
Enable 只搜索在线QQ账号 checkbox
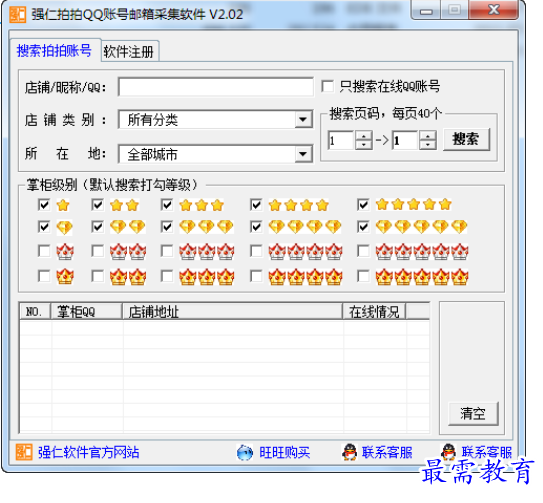pyautogui.click(x=327, y=86)
